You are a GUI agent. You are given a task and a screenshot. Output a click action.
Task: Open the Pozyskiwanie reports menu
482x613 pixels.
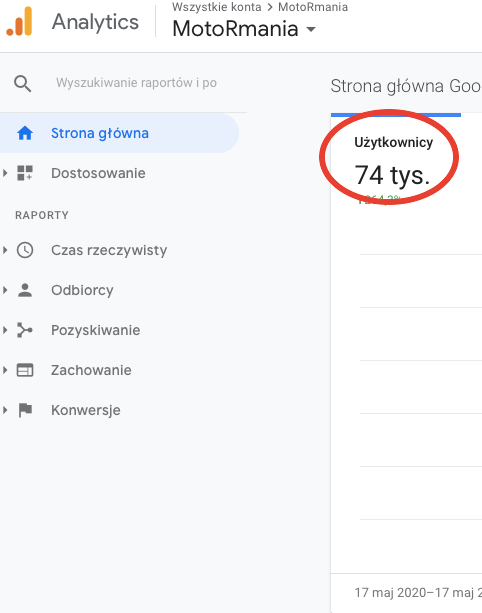pos(95,330)
